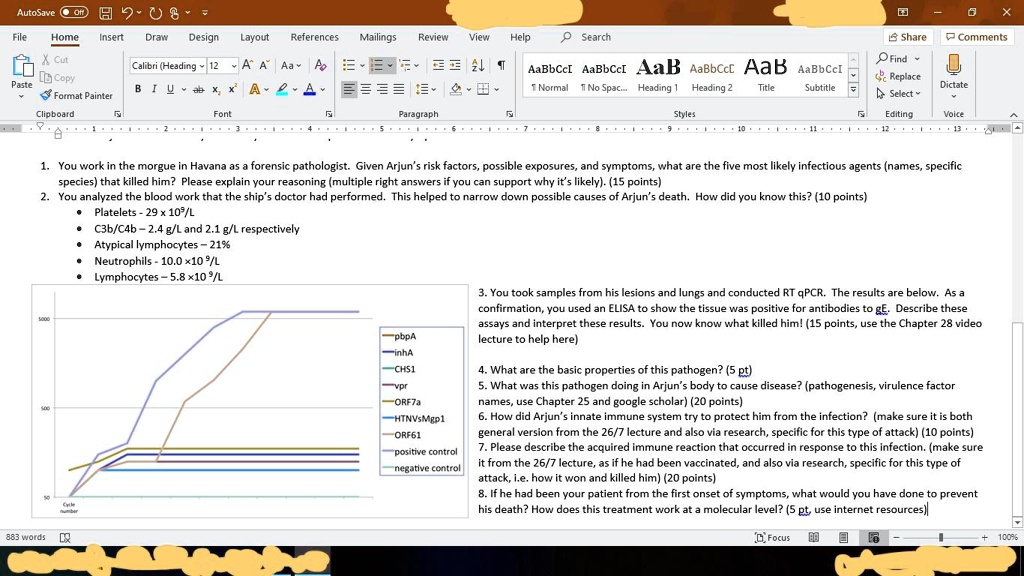Switch to the Layout tab
The height and width of the screenshot is (576, 1024).
click(x=254, y=37)
